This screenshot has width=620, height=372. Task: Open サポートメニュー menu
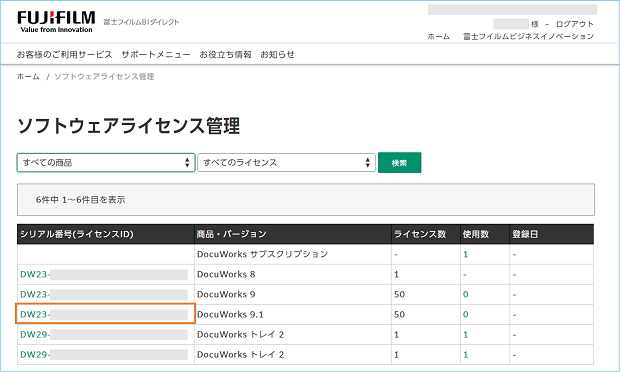(156, 55)
